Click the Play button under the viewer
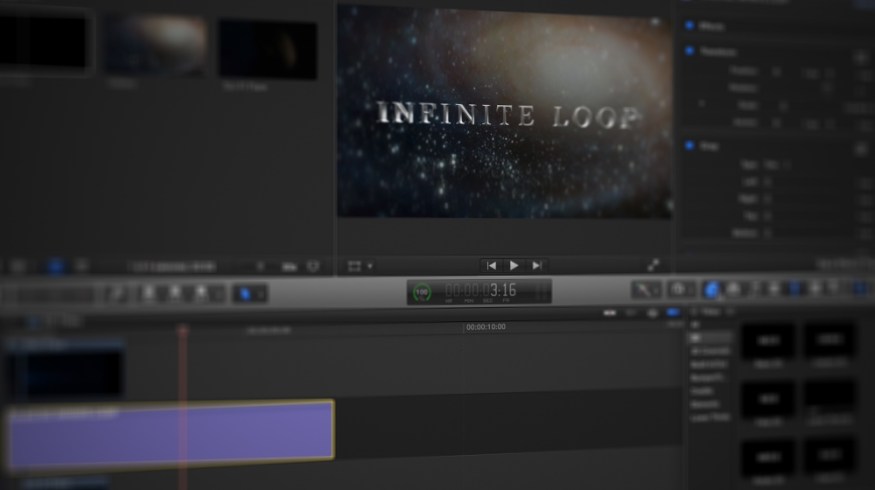This screenshot has height=490, width=875. click(x=514, y=266)
